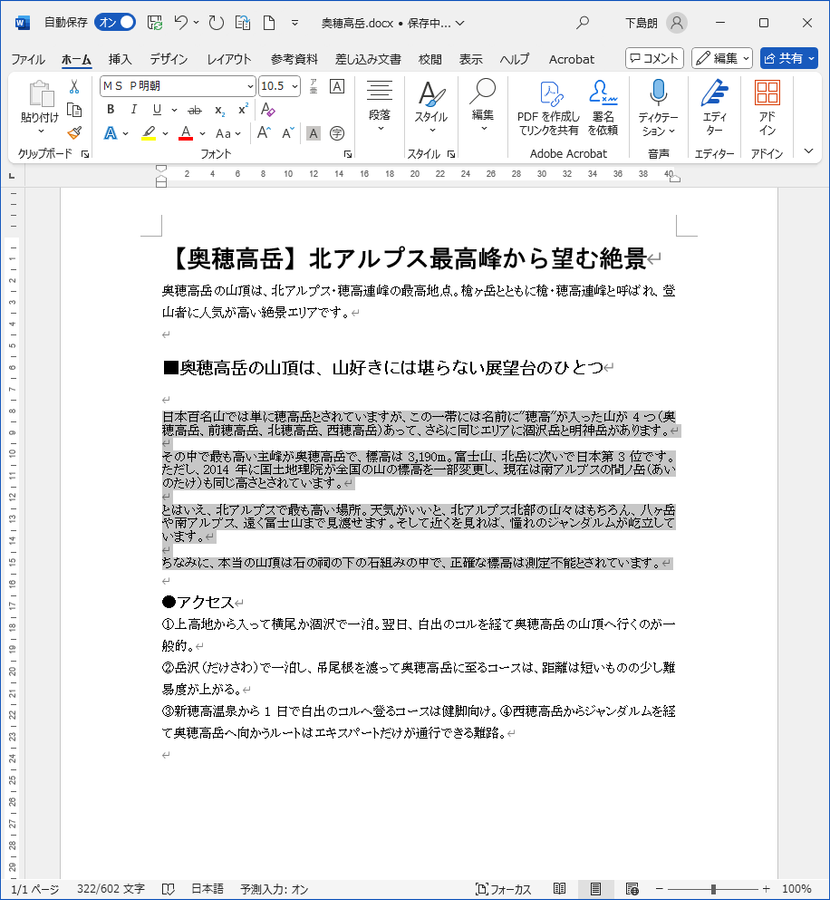Open Styles pane launcher
The height and width of the screenshot is (900, 830).
451,154
